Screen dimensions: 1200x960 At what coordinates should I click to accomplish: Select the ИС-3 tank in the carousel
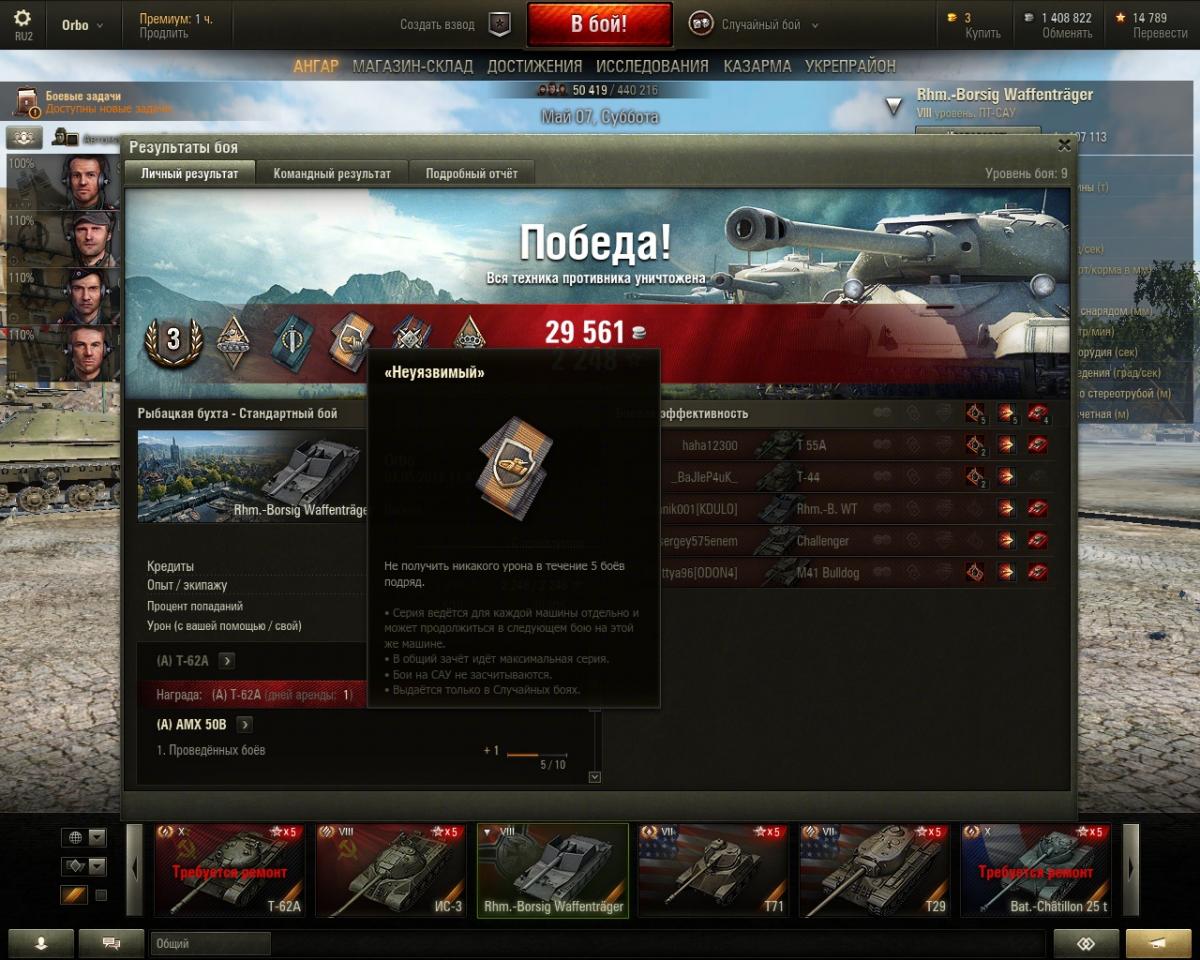391,870
